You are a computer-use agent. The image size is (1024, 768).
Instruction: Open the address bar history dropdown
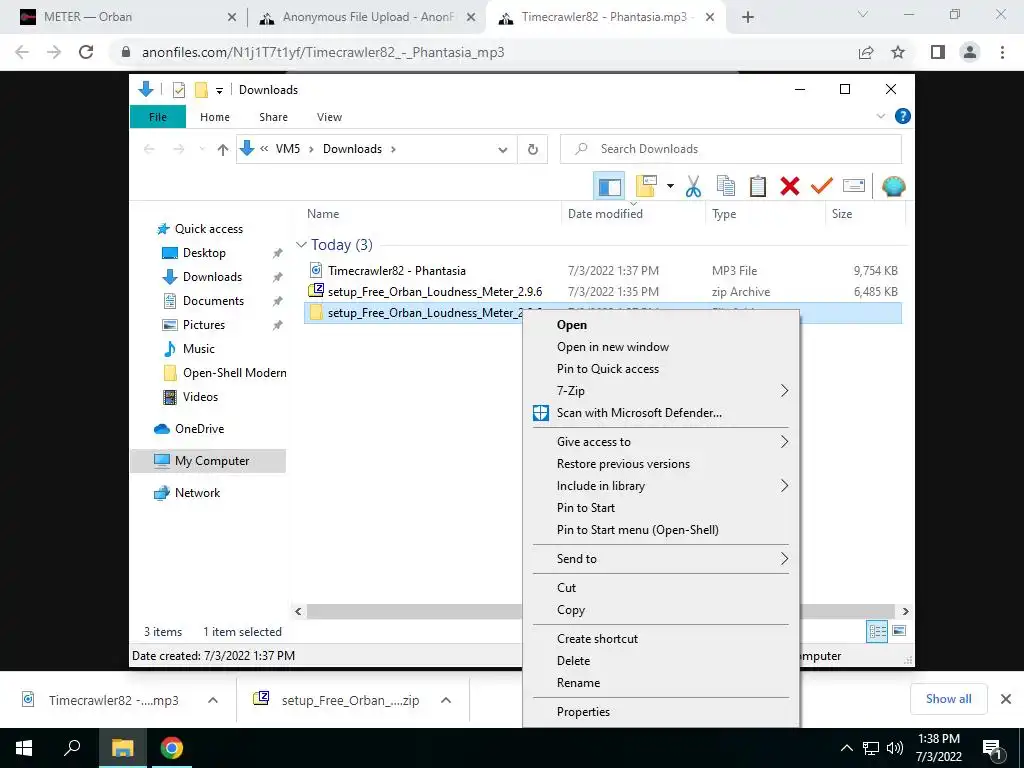click(x=503, y=150)
